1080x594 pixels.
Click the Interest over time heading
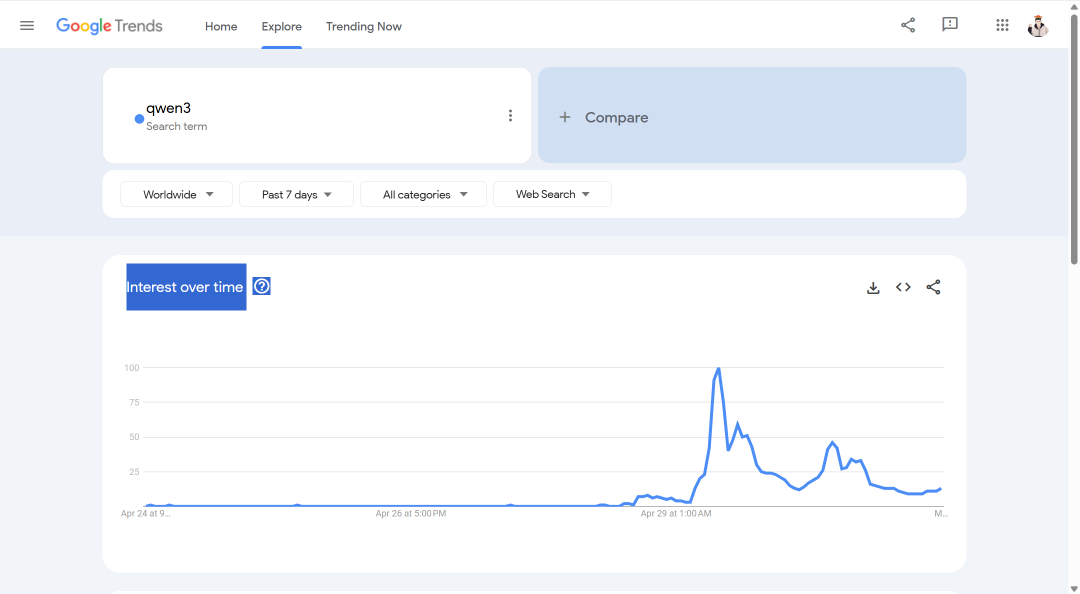click(x=186, y=287)
